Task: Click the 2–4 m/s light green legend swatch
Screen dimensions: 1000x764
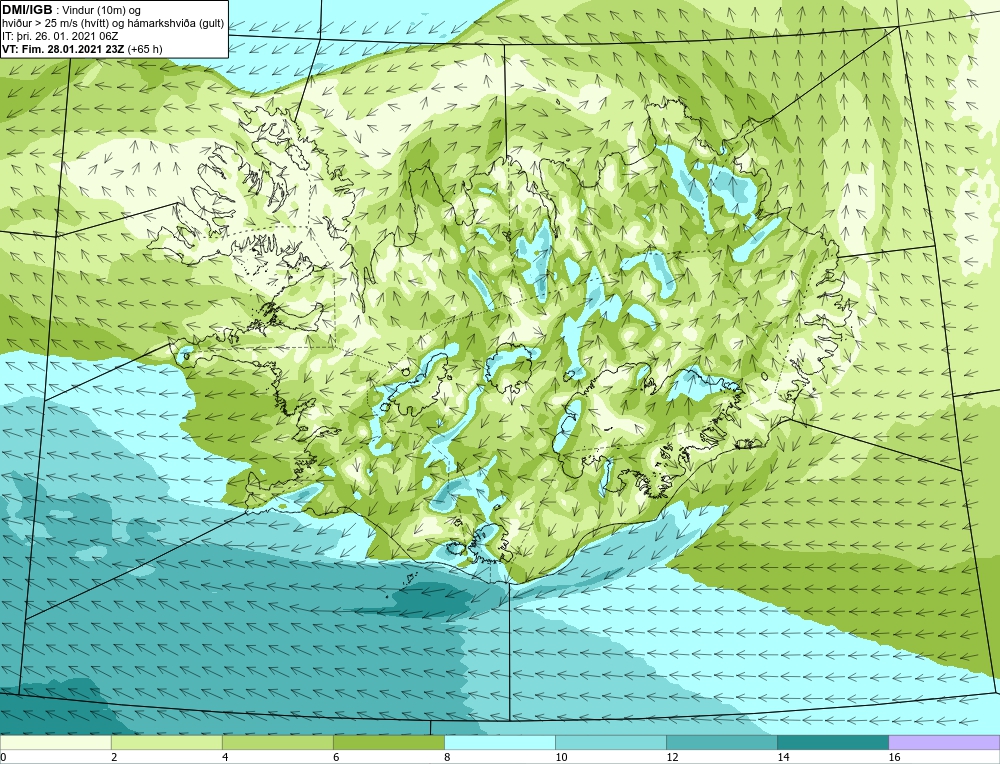Action: pos(166,742)
